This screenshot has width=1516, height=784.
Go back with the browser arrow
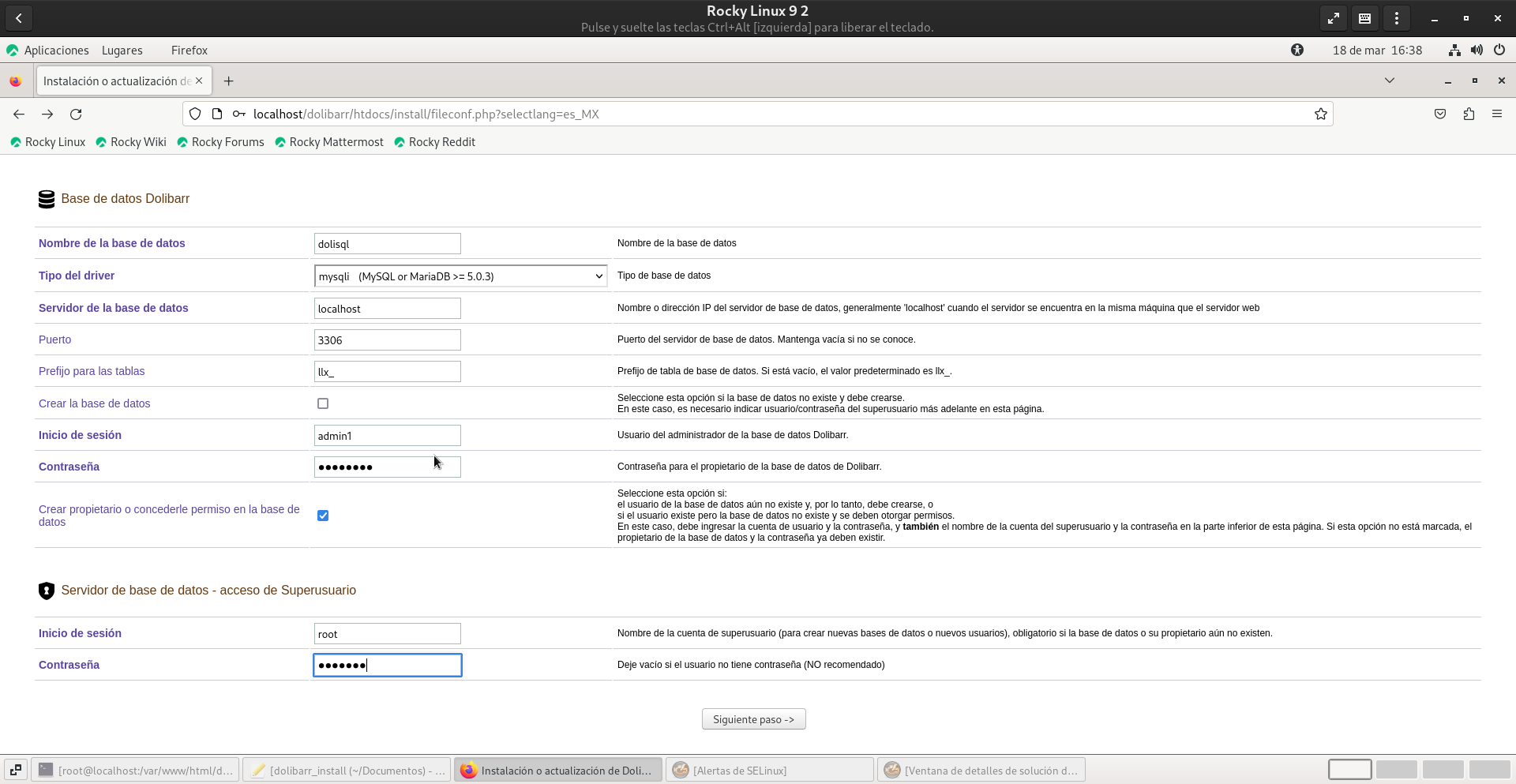(19, 114)
